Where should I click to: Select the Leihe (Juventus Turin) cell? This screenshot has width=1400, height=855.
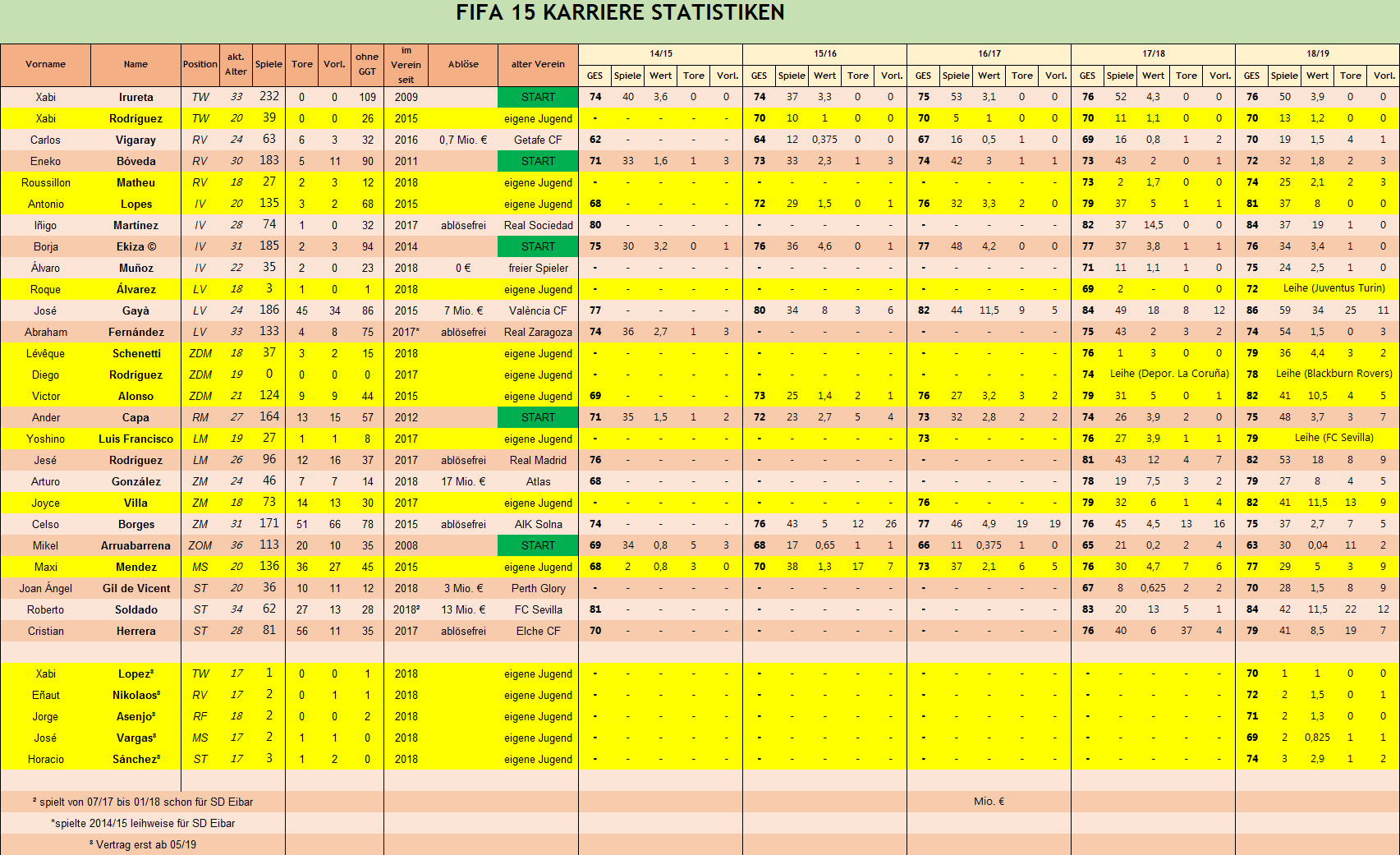click(1333, 288)
